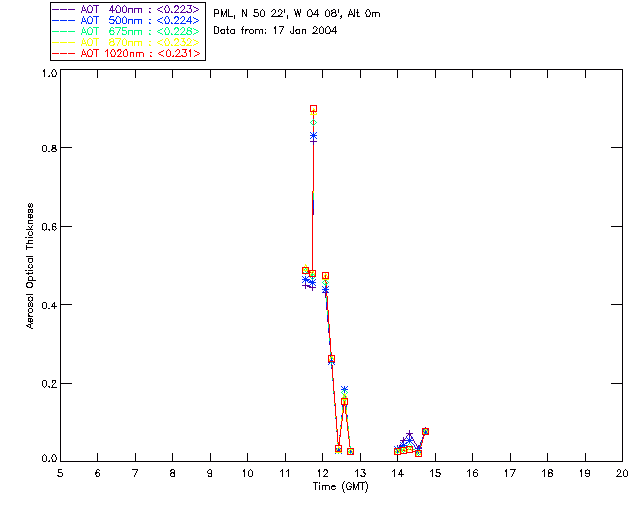640x512 pixels.
Task: Click the AOT 870nm legend entry
Action: (x=126, y=42)
